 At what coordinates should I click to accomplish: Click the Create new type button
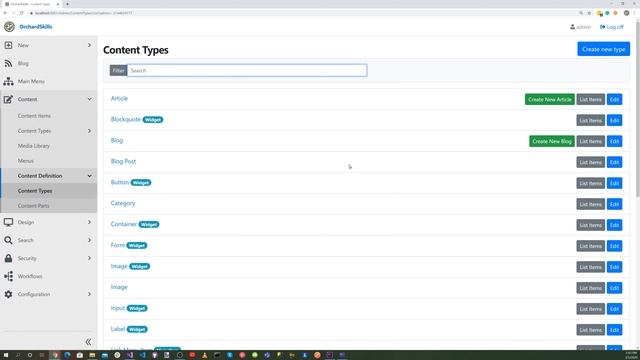coord(603,49)
